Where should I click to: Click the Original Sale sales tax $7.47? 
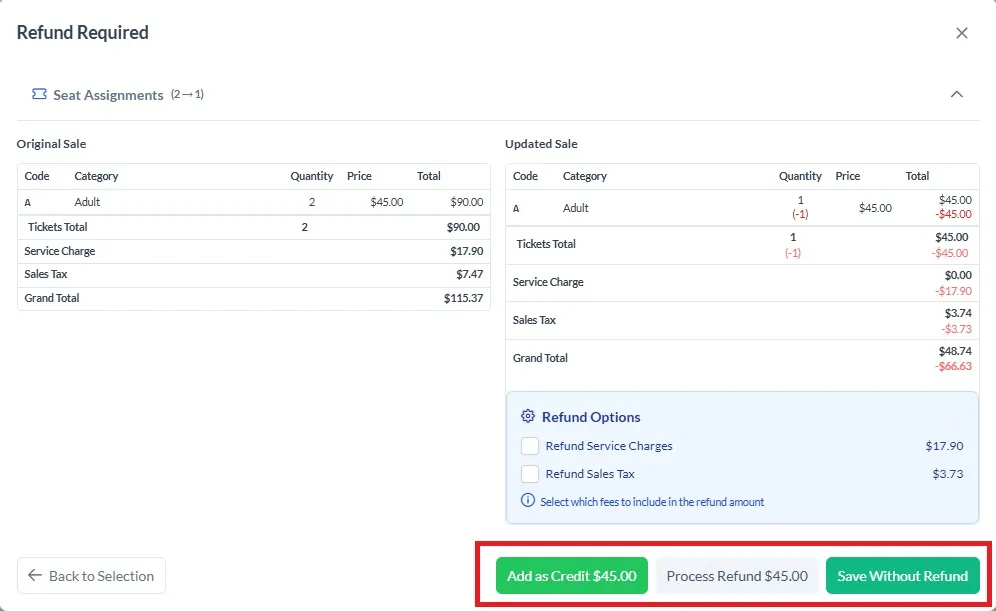coord(469,274)
